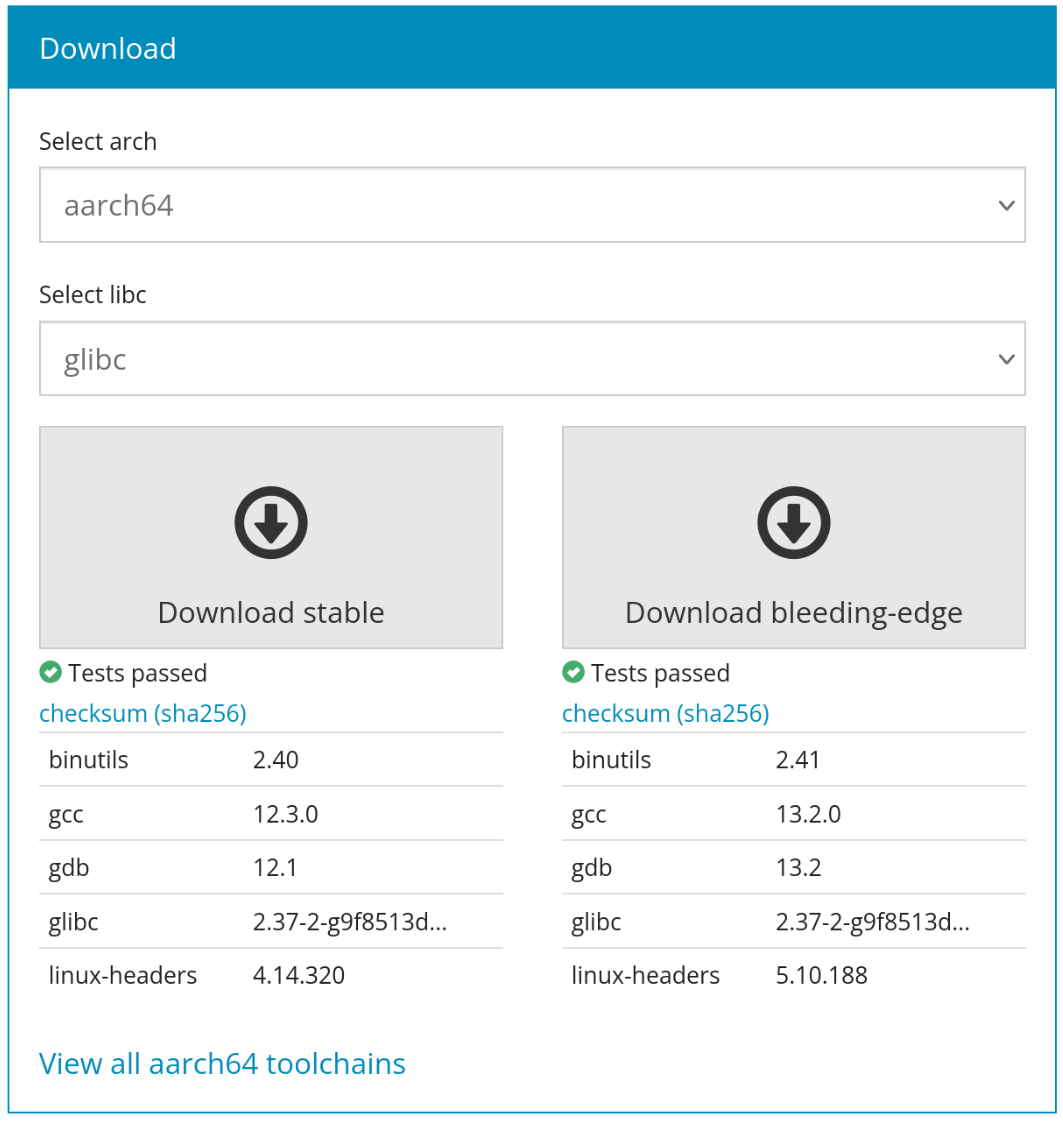Expand the Select libc dropdown showing glibc
This screenshot has width=1063, height=1121.
coord(532,359)
